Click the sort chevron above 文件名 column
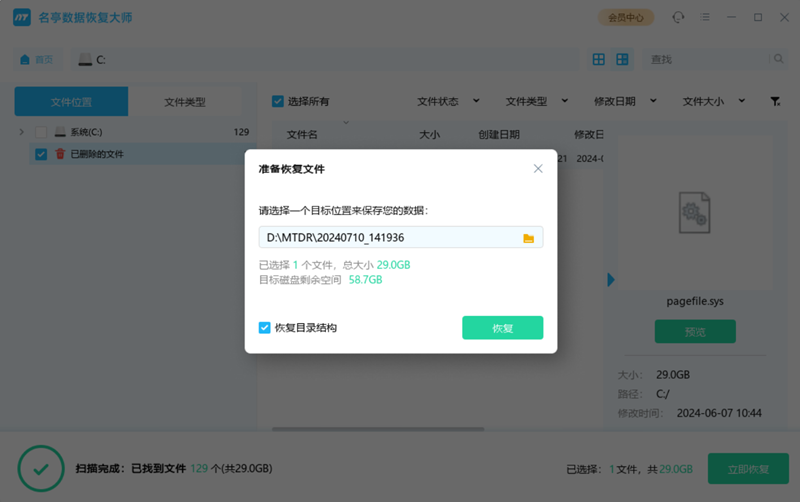This screenshot has width=800, height=502. tap(346, 122)
